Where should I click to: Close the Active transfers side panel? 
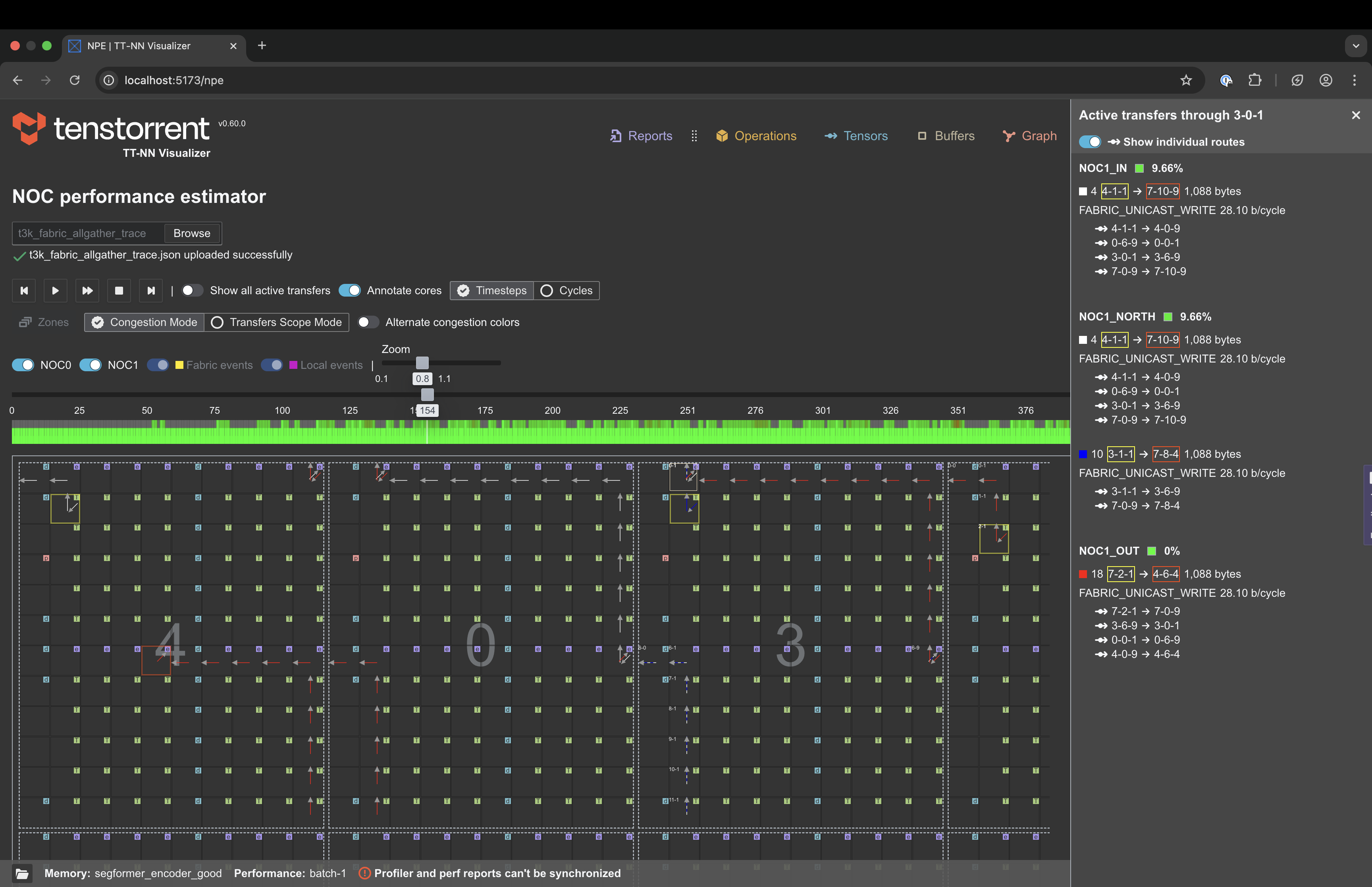[1356, 115]
